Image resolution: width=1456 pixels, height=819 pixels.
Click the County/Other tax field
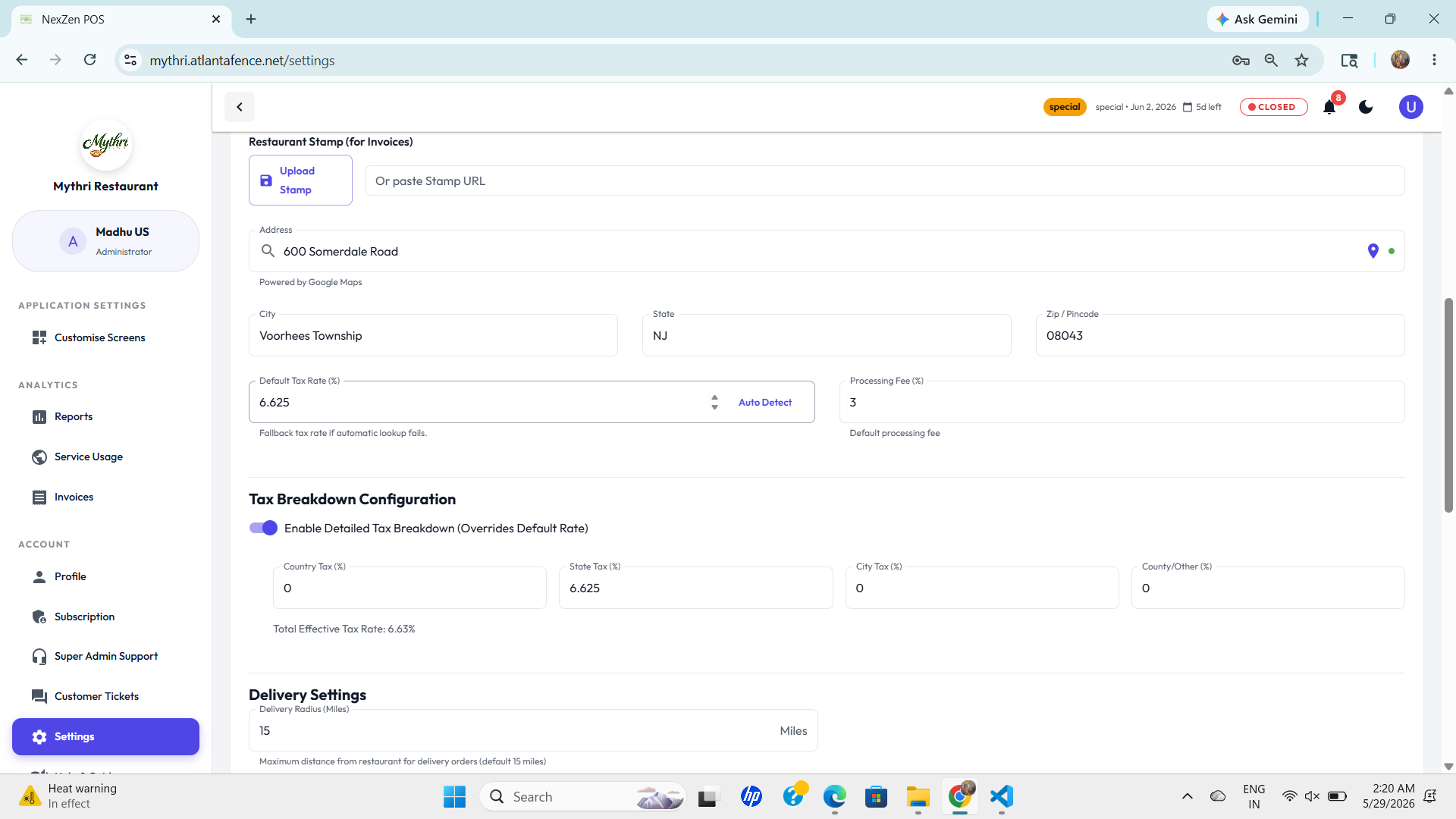pyautogui.click(x=1268, y=588)
